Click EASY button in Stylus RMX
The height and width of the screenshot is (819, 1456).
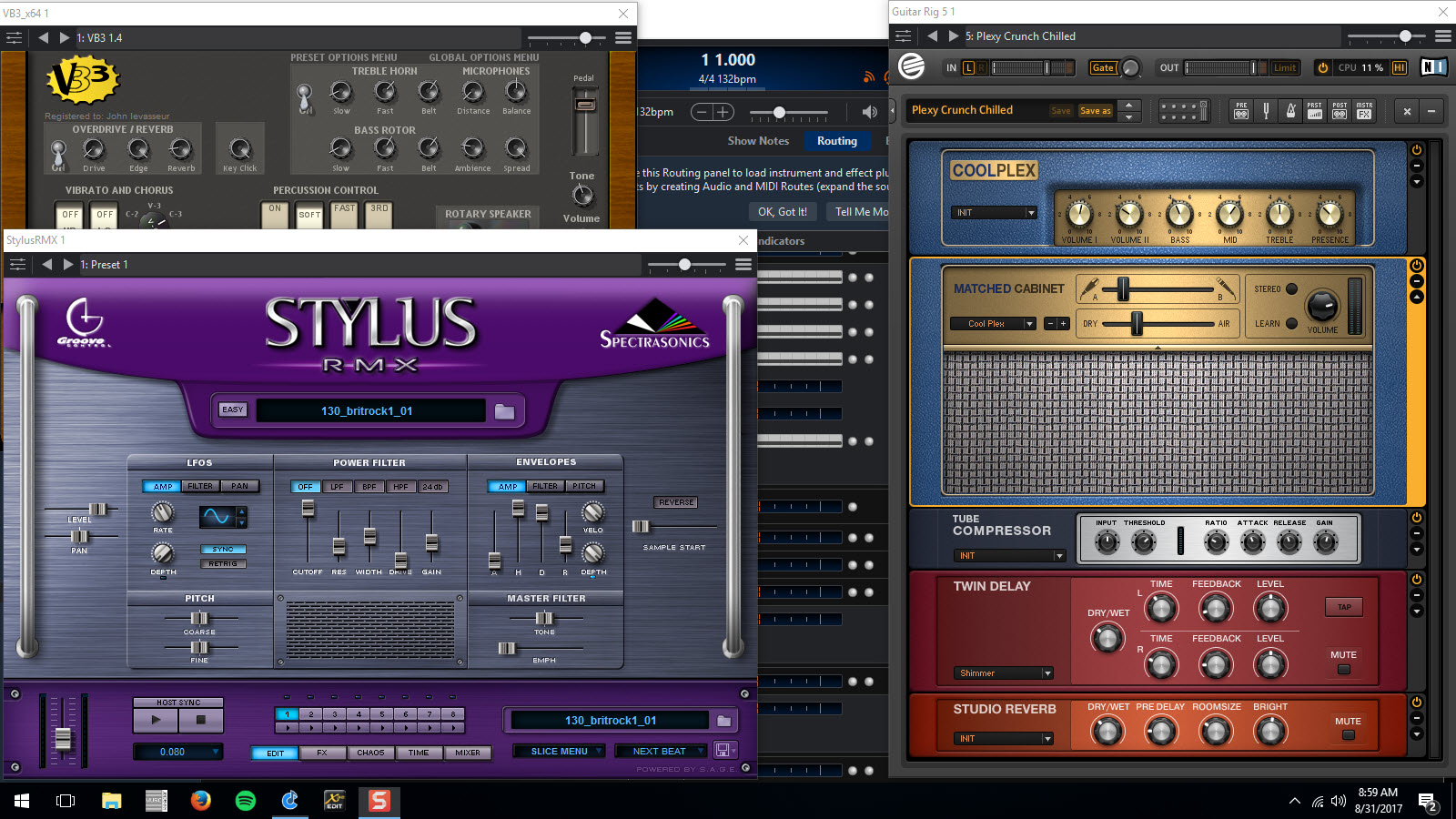point(233,409)
